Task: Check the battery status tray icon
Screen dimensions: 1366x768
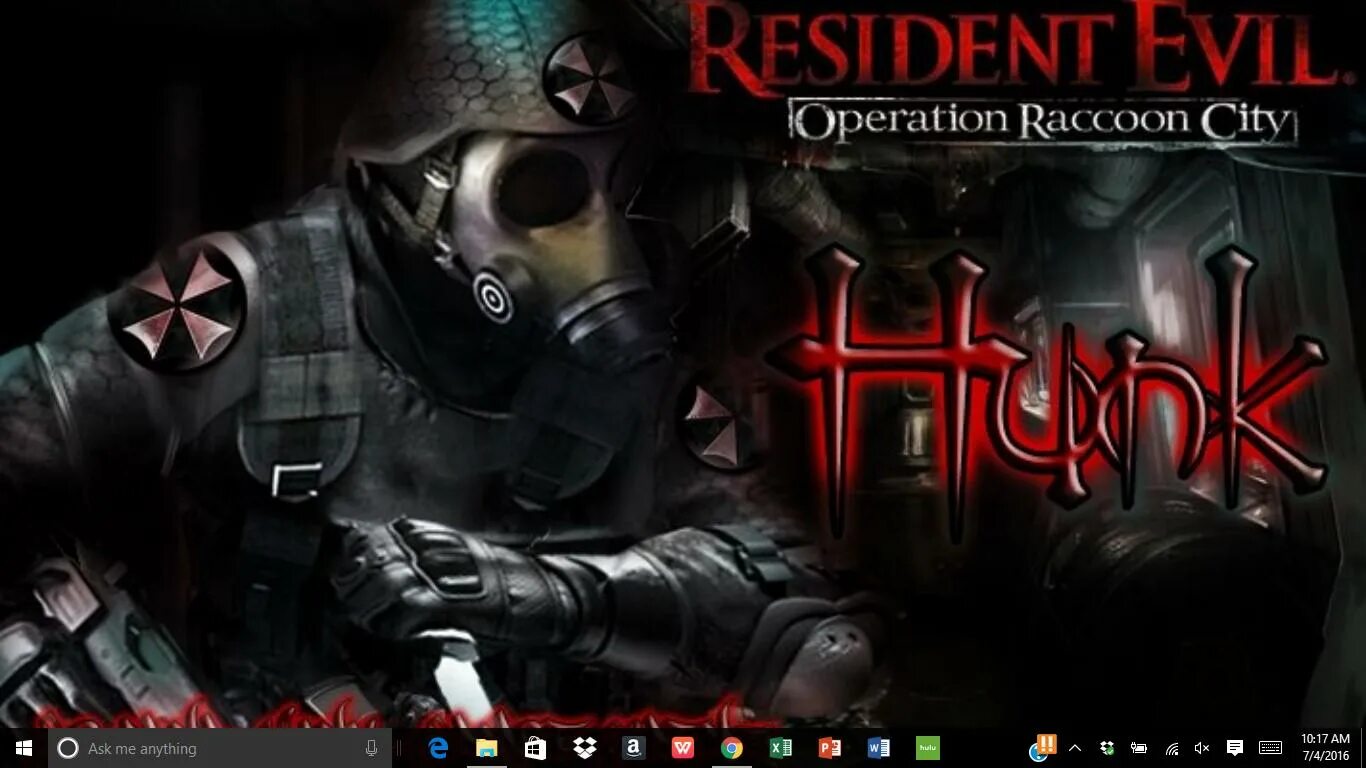Action: pos(1139,748)
